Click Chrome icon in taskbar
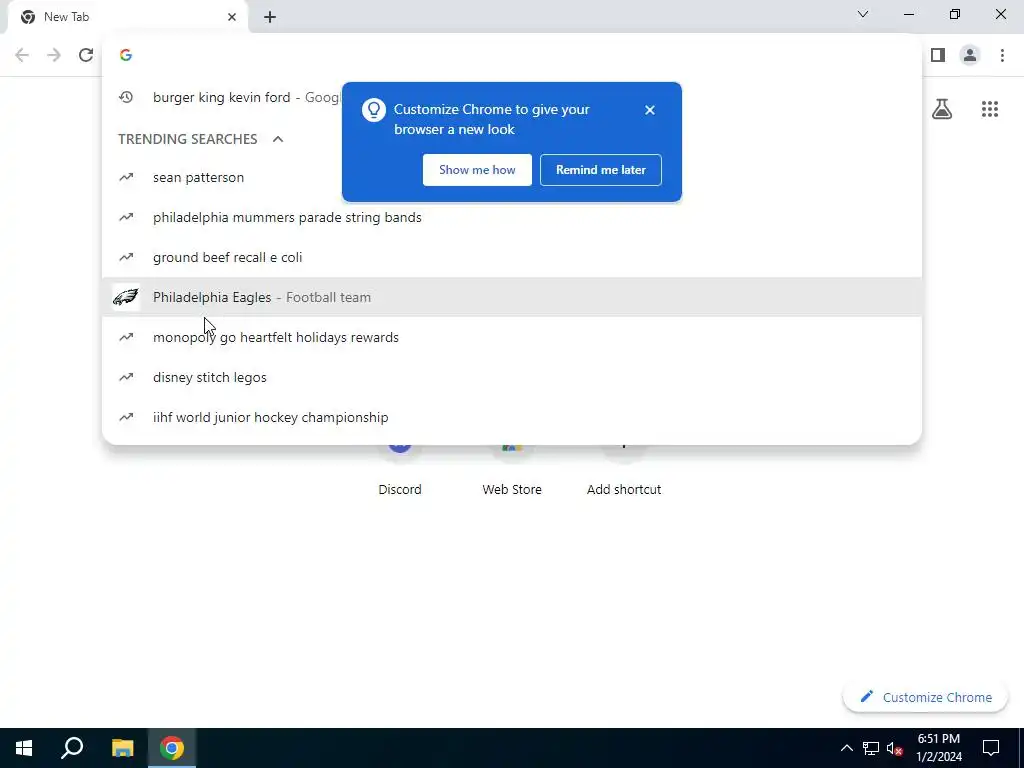The image size is (1024, 768). coord(172,748)
